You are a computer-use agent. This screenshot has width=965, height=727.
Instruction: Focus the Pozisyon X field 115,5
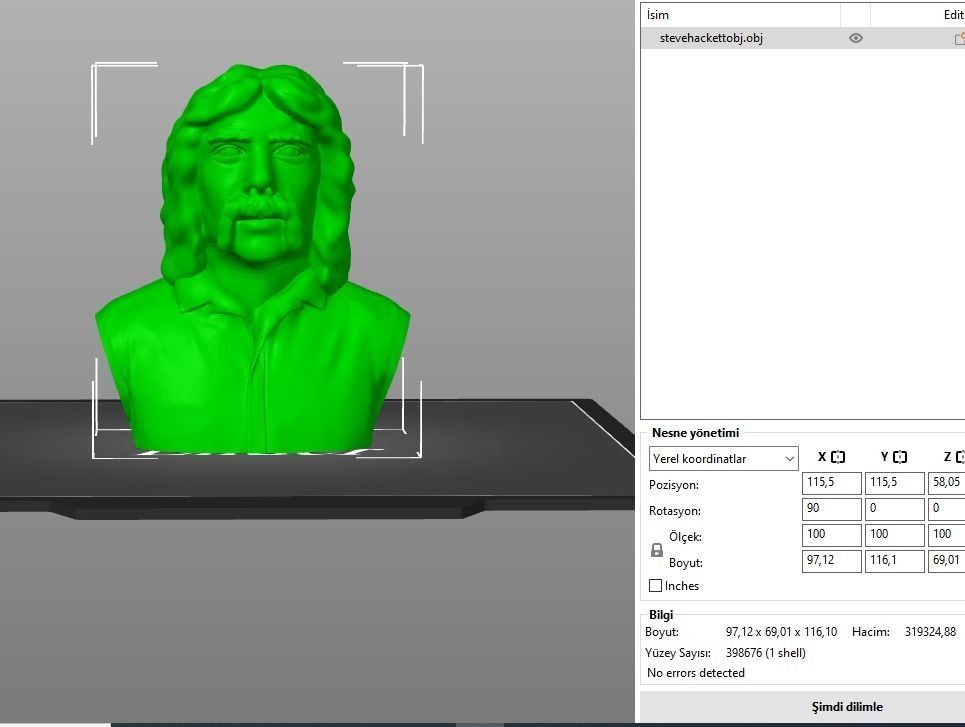831,483
